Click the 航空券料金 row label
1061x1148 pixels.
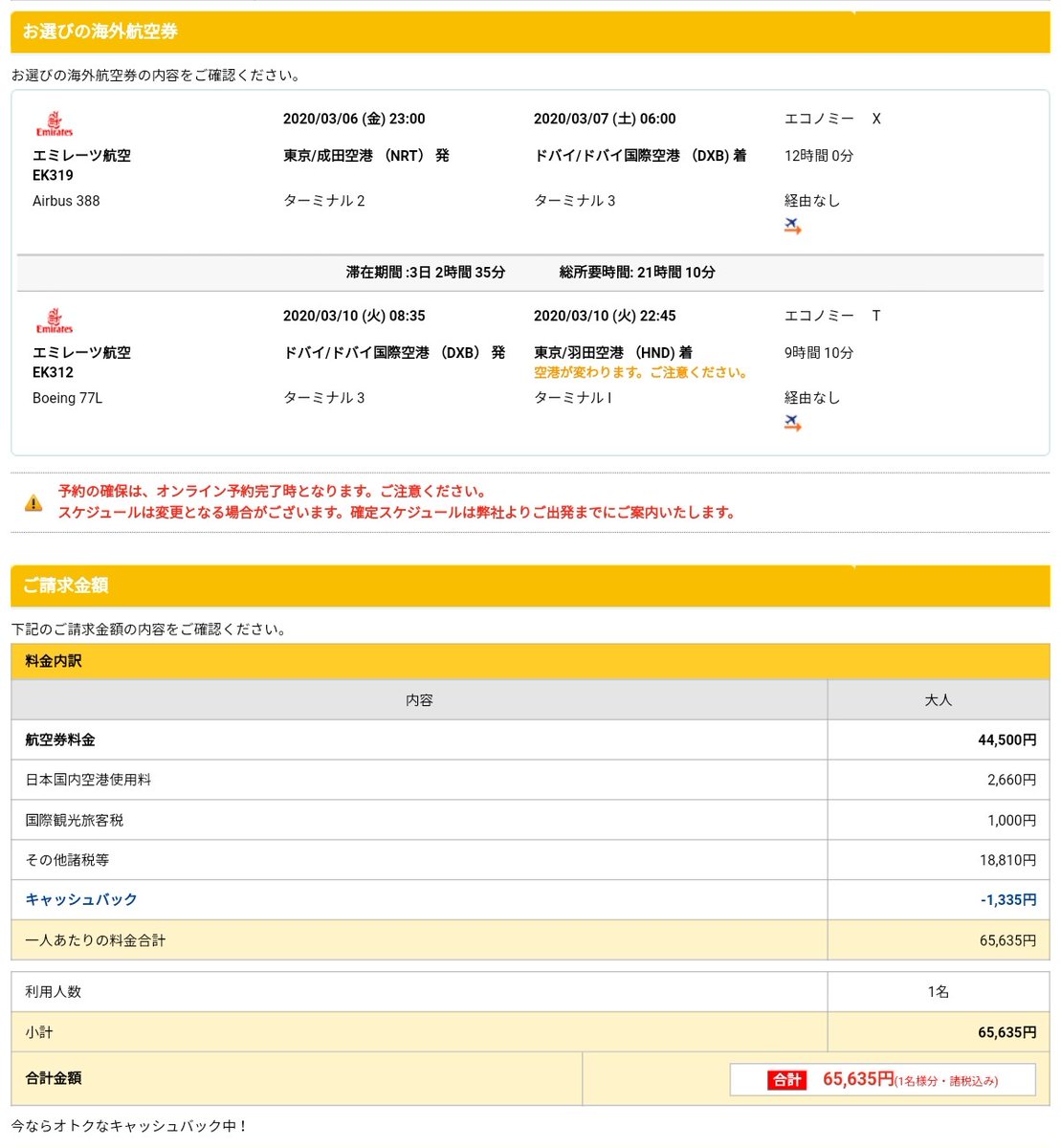[60, 740]
